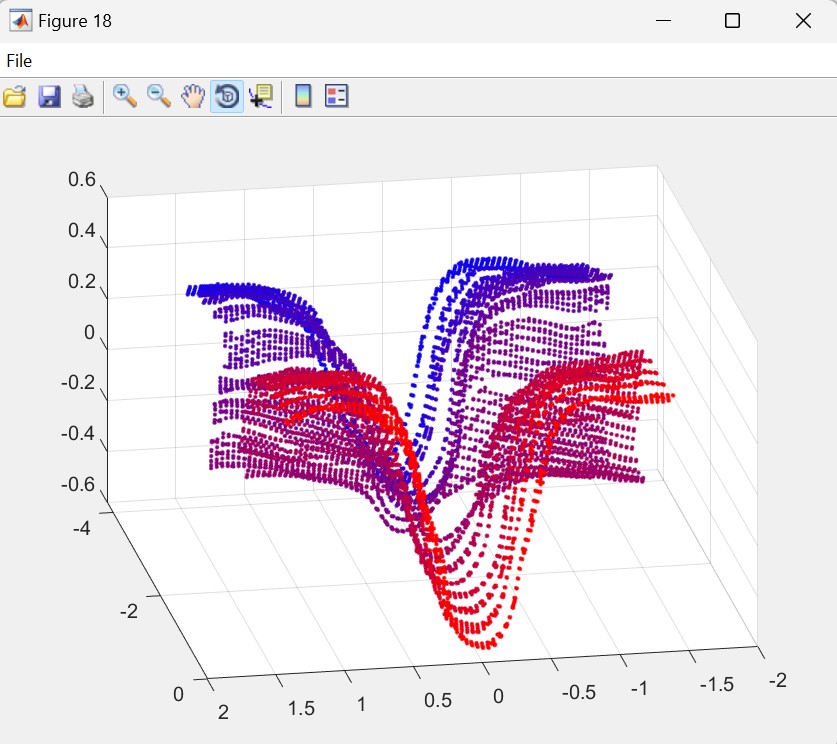Screen dimensions: 837x744
Task: Select the Zoom Out tool
Action: coord(159,96)
